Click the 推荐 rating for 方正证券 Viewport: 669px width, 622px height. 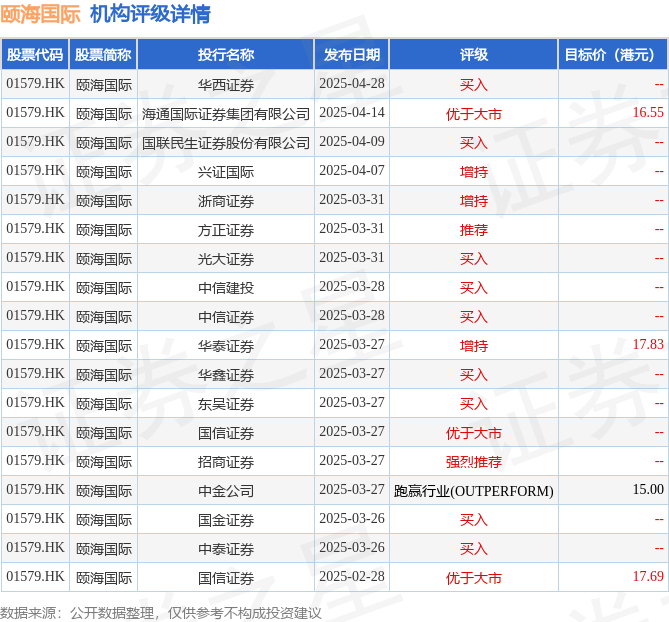click(474, 230)
